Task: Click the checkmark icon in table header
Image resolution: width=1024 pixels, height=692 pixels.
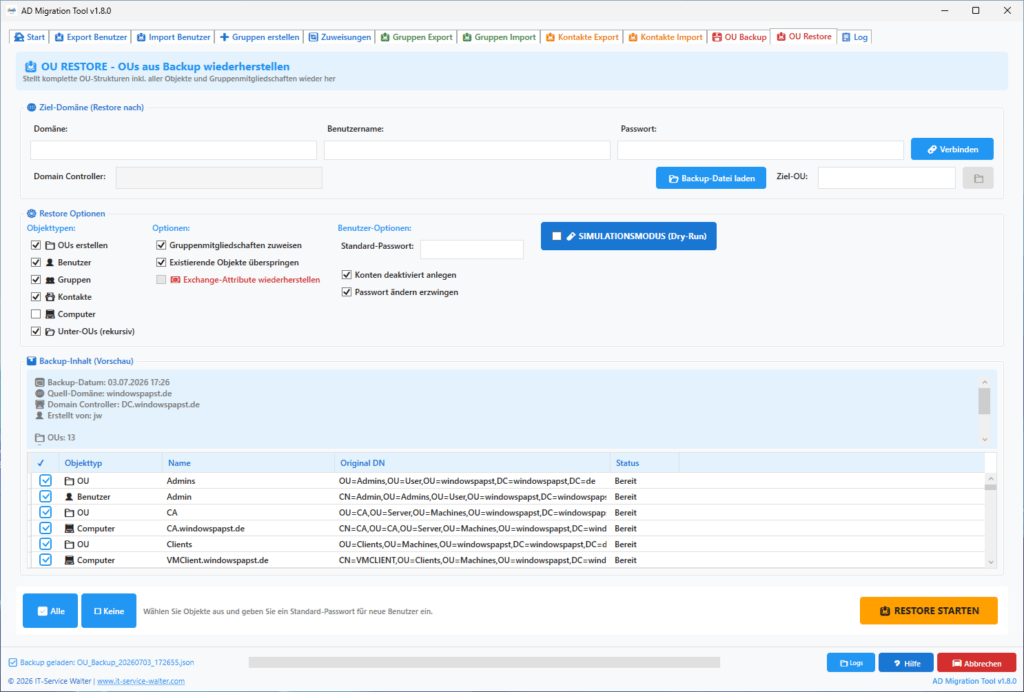Action: pos(40,463)
